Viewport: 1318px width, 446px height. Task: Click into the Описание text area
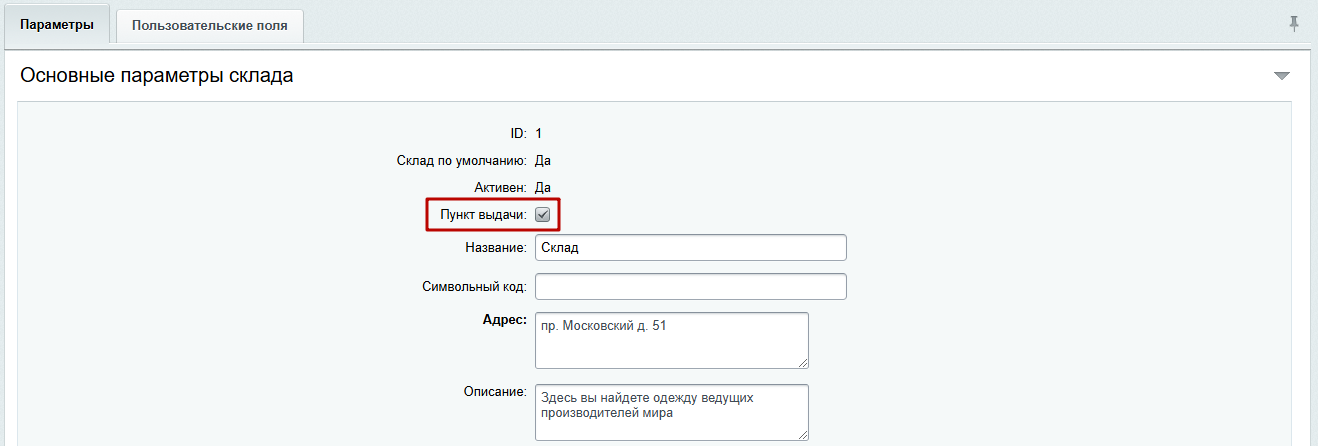[672, 412]
